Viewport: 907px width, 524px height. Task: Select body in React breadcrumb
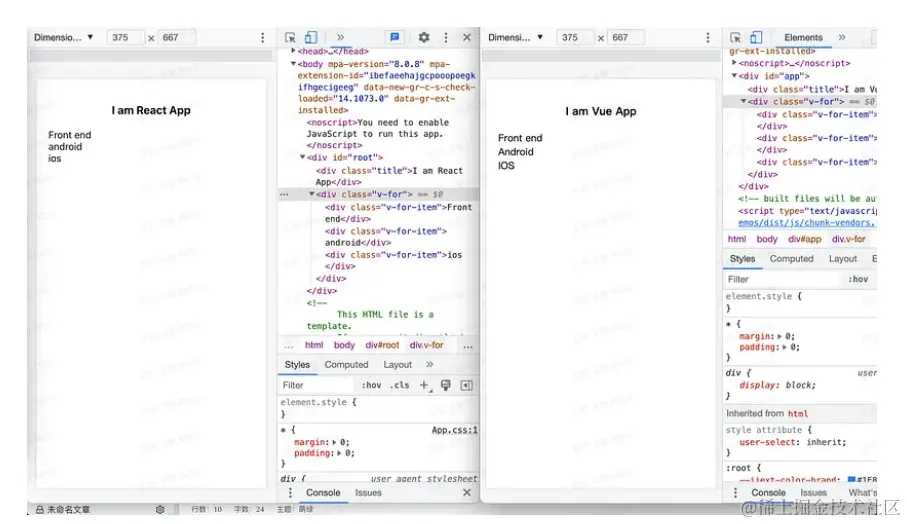[344, 345]
